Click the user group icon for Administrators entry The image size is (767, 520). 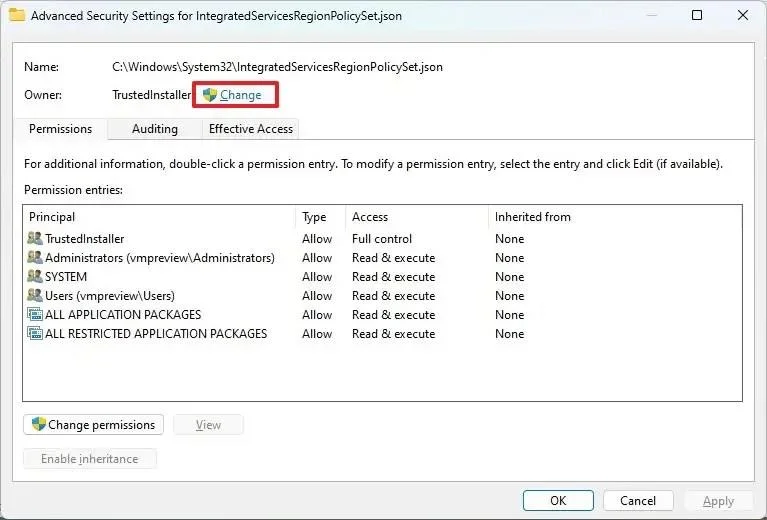pyautogui.click(x=35, y=257)
